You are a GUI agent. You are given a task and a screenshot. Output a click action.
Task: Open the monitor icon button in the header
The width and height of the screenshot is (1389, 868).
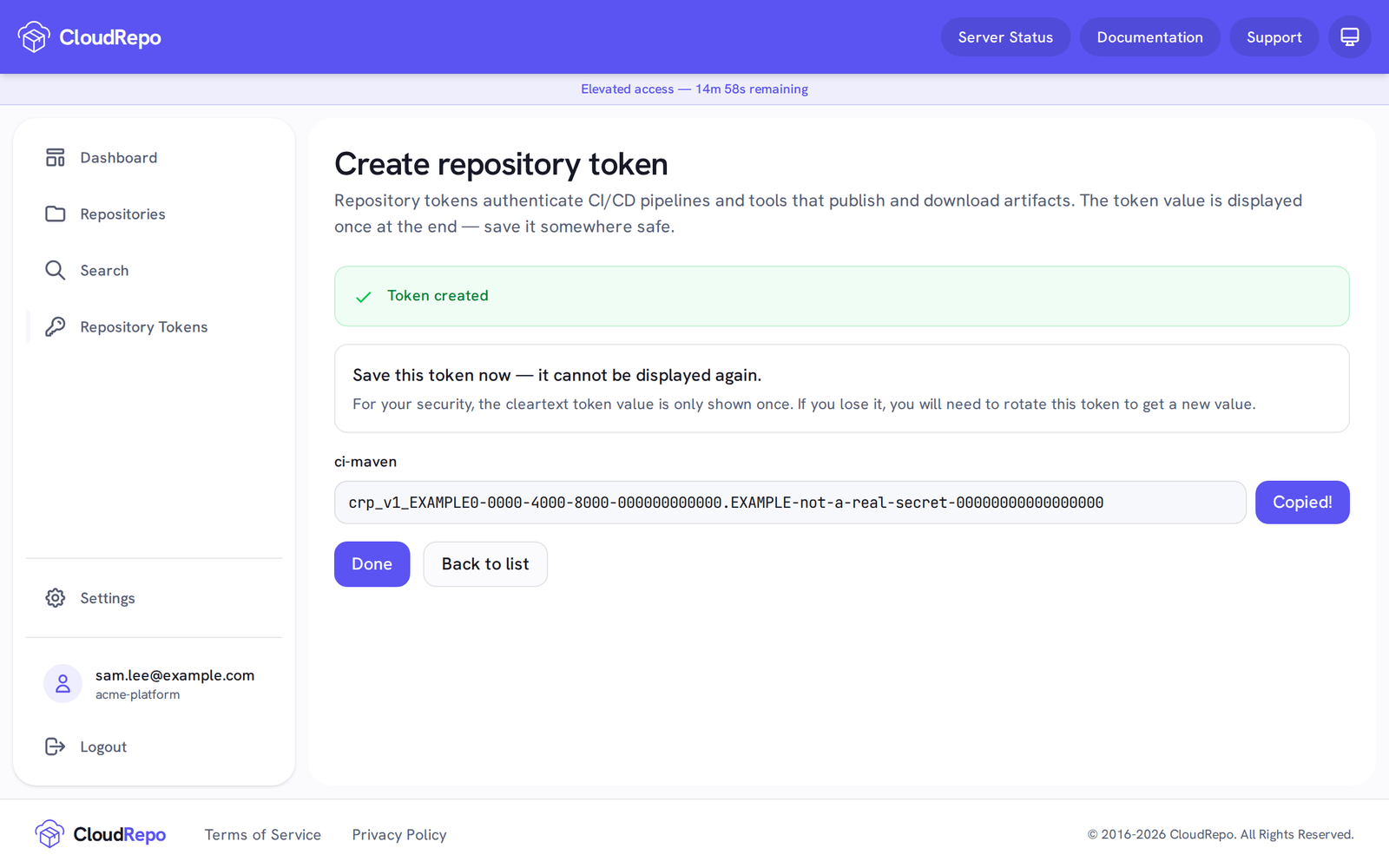1349,37
